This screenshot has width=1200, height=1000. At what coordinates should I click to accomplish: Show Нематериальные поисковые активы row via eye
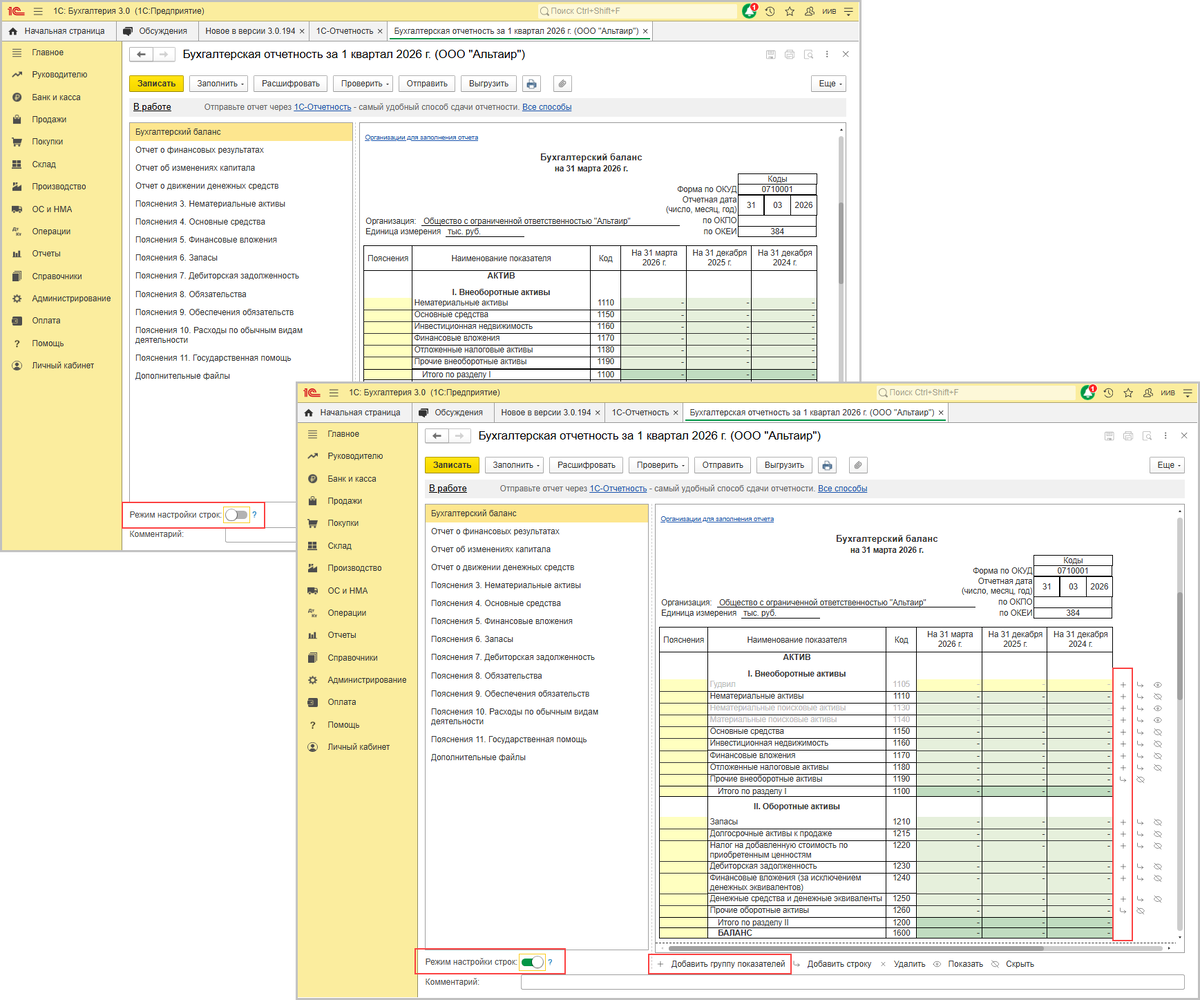tap(1158, 708)
